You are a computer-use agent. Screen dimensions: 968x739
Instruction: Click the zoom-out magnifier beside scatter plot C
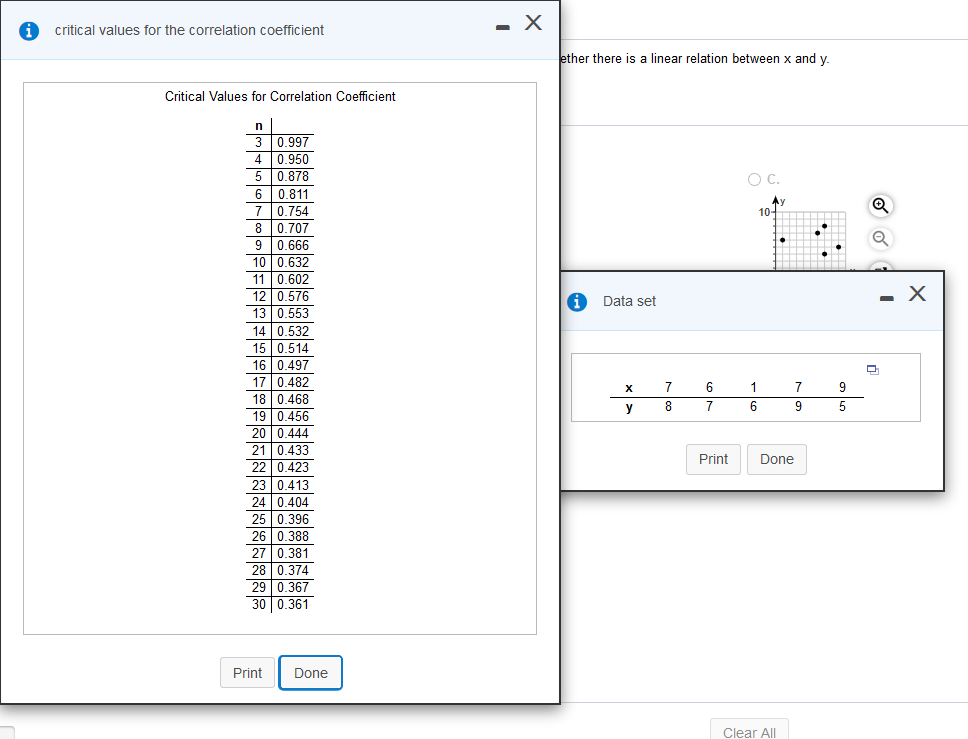[x=879, y=238]
